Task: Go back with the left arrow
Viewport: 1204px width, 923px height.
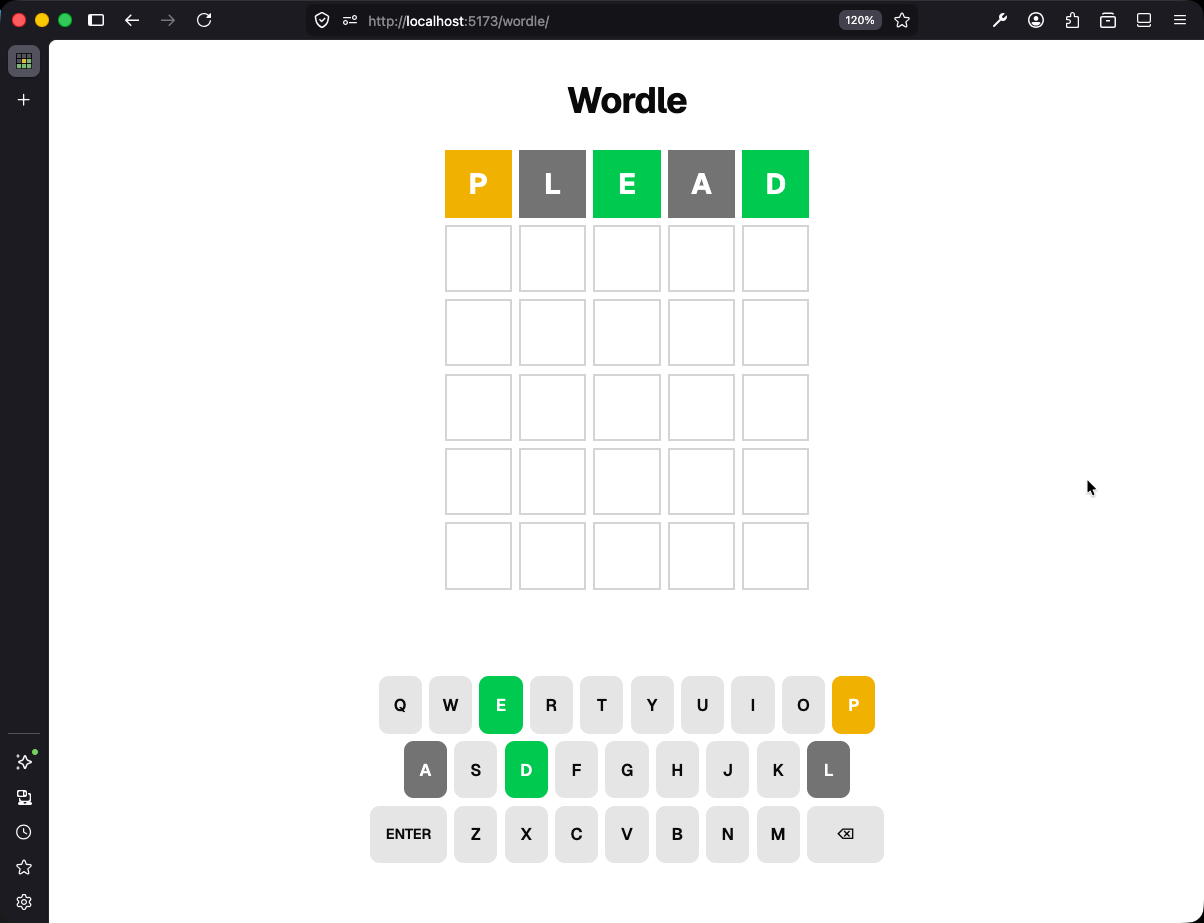Action: point(132,20)
